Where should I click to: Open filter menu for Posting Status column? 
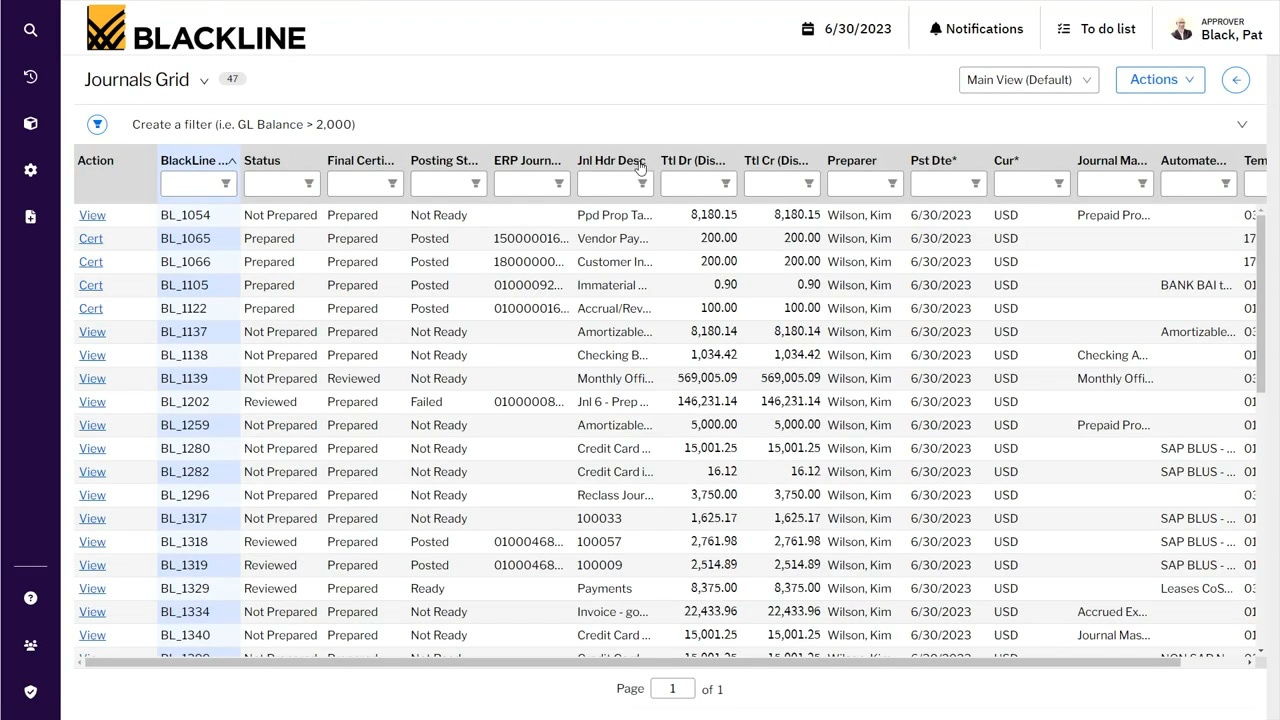click(x=475, y=184)
